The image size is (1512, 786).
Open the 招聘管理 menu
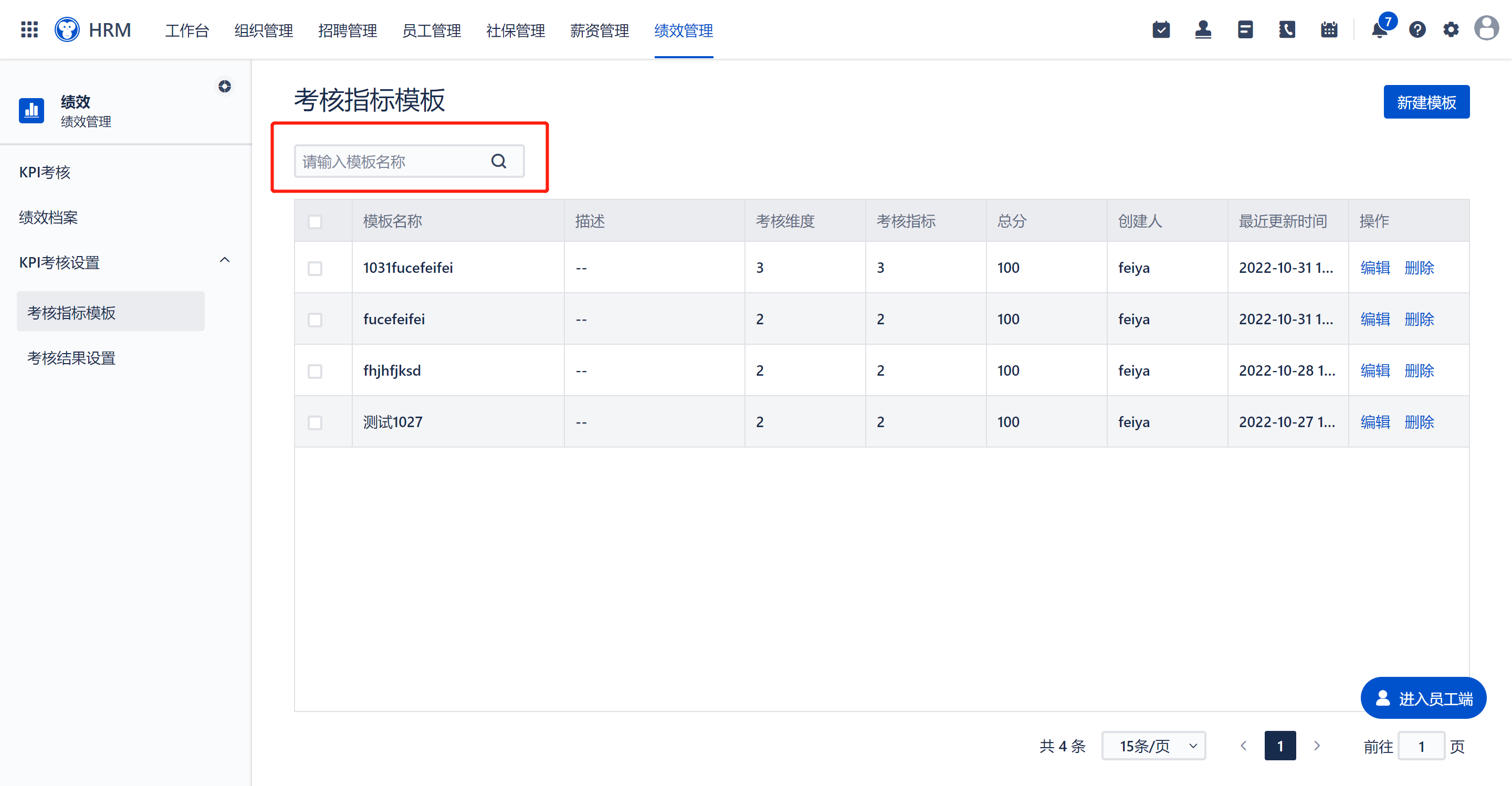(x=348, y=30)
